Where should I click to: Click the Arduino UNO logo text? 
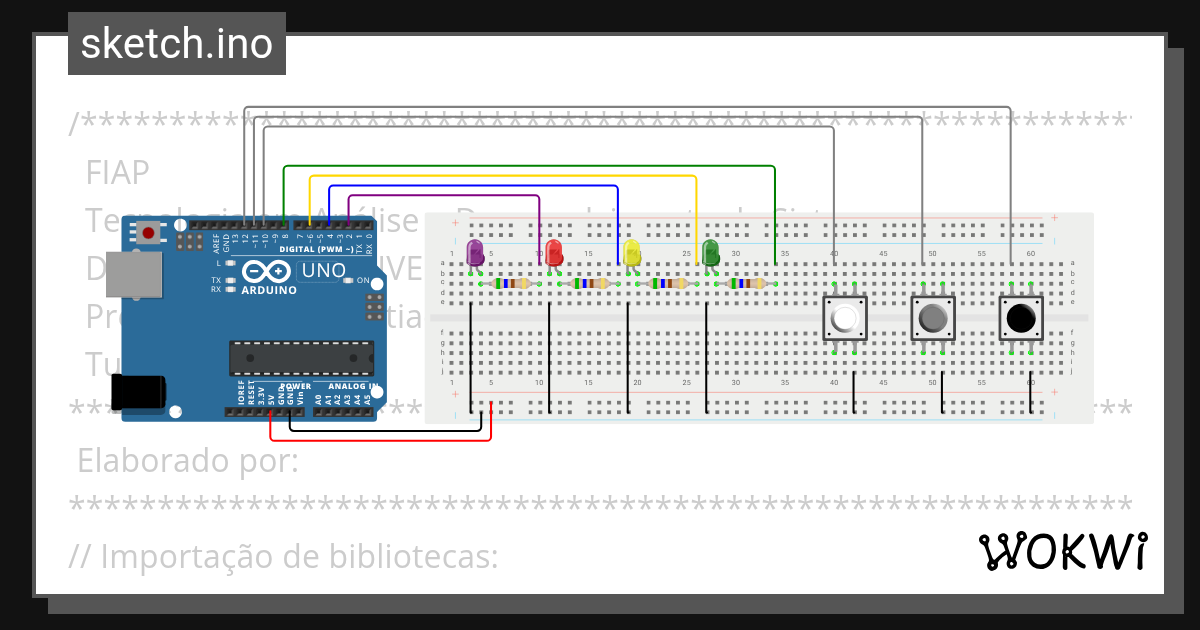click(324, 270)
